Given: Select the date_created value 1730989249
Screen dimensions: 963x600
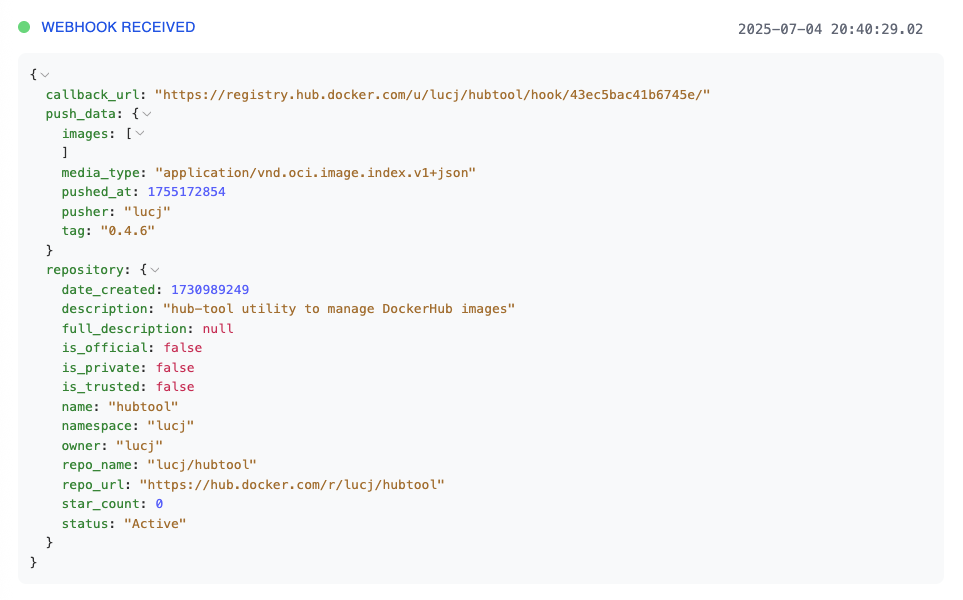Looking at the screenshot, I should pyautogui.click(x=210, y=290).
